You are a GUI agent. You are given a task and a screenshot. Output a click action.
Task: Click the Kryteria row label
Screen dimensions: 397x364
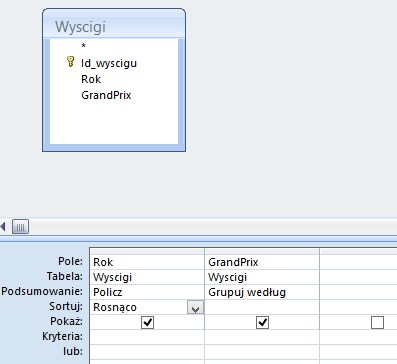pyautogui.click(x=62, y=336)
